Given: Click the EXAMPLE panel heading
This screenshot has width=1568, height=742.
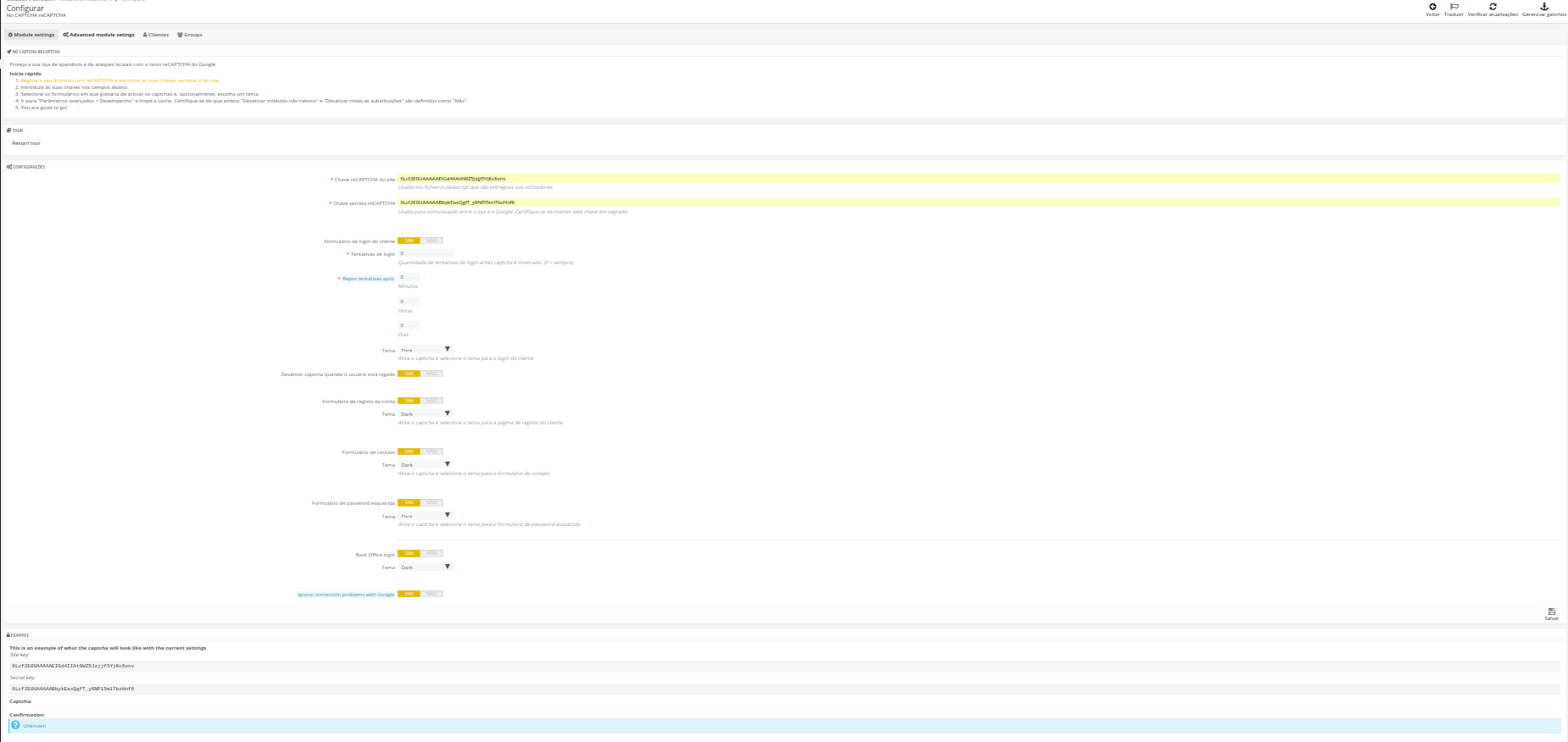Looking at the screenshot, I should pos(18,634).
